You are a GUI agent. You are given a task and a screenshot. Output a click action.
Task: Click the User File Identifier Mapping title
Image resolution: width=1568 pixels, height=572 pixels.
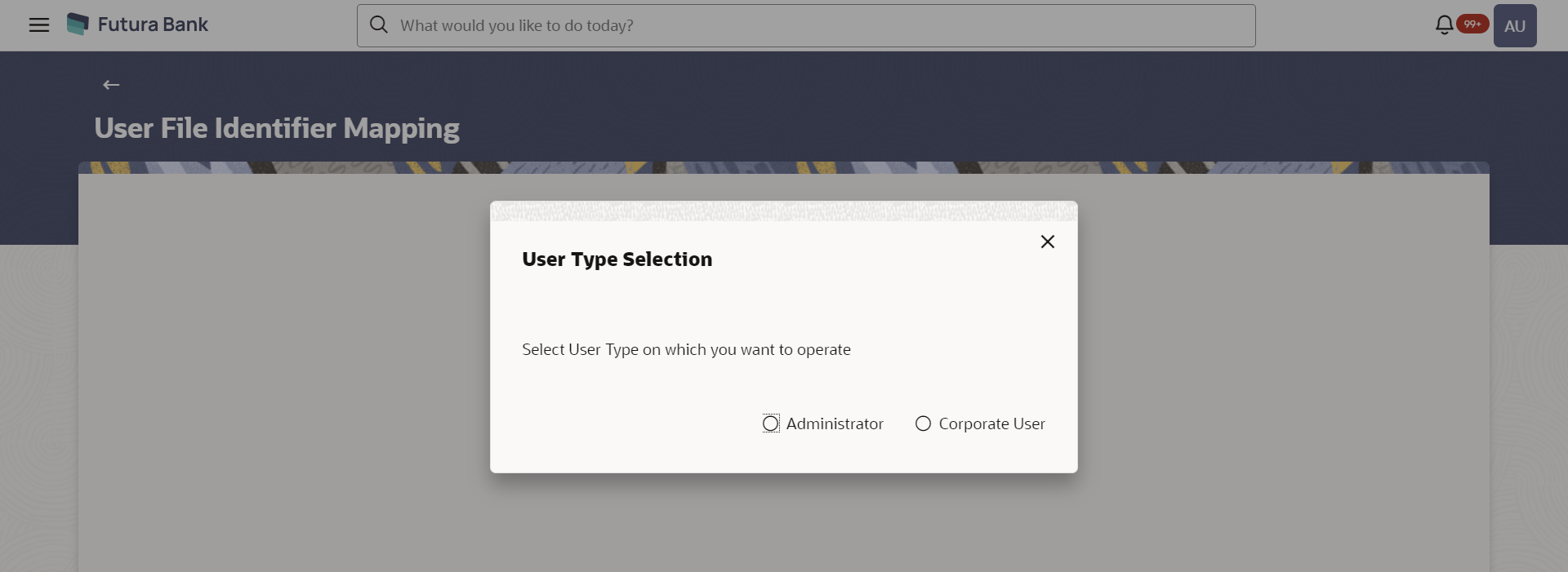click(277, 128)
